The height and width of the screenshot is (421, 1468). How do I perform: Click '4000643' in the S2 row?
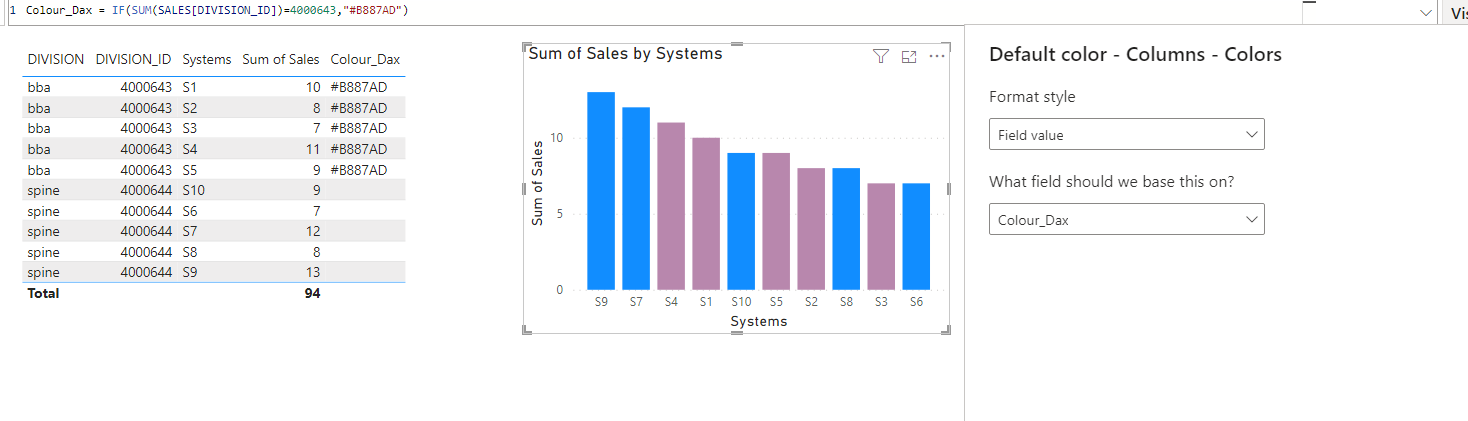pos(146,108)
